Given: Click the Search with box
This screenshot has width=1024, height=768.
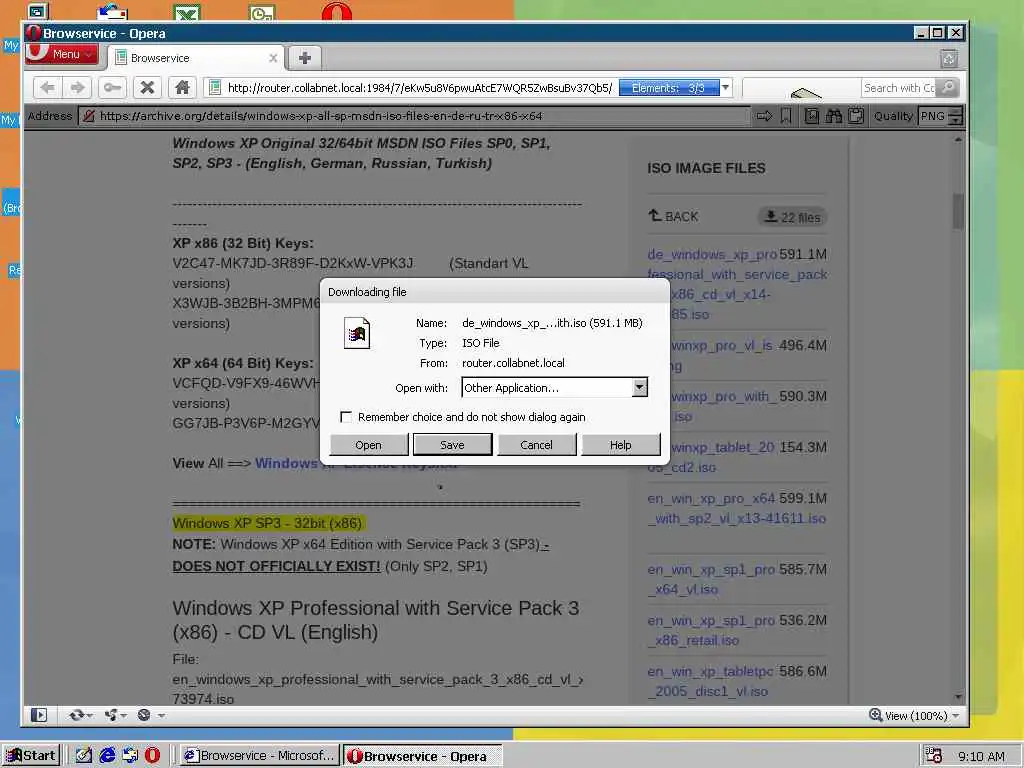Looking at the screenshot, I should (x=899, y=88).
